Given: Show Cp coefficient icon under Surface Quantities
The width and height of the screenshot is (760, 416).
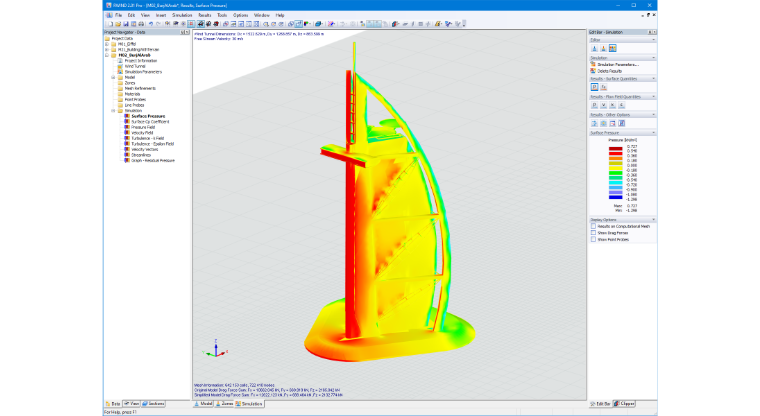Looking at the screenshot, I should point(603,87).
